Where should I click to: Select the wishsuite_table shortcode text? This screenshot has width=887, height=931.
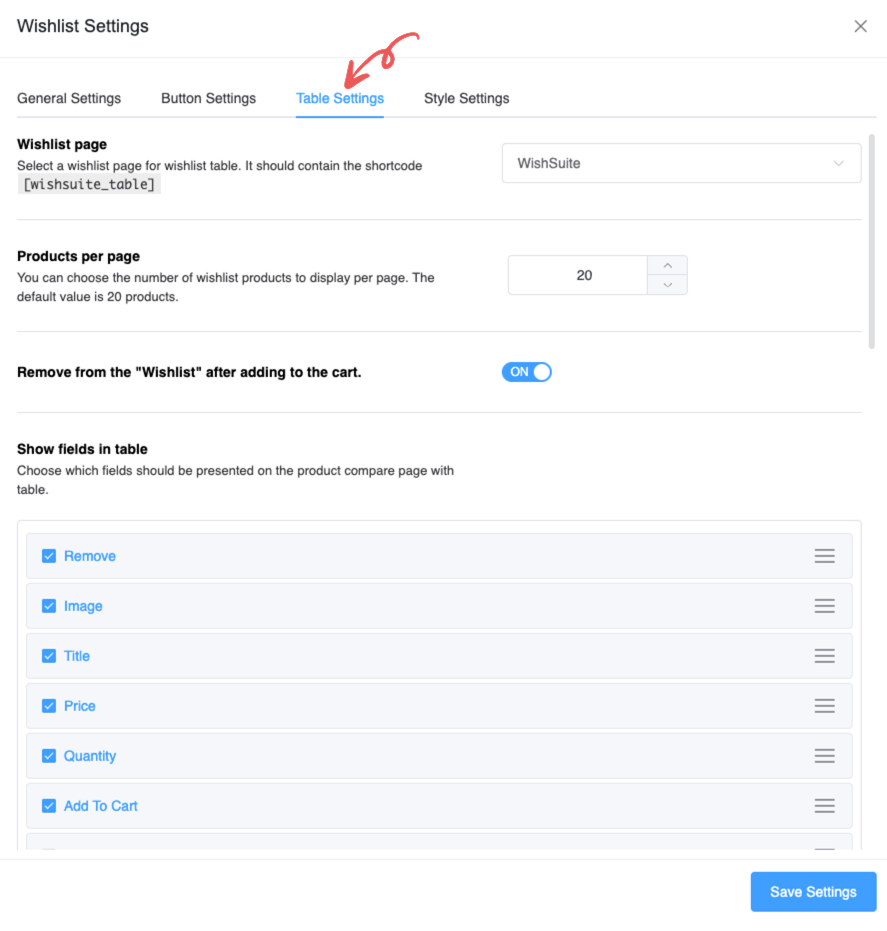(x=89, y=183)
